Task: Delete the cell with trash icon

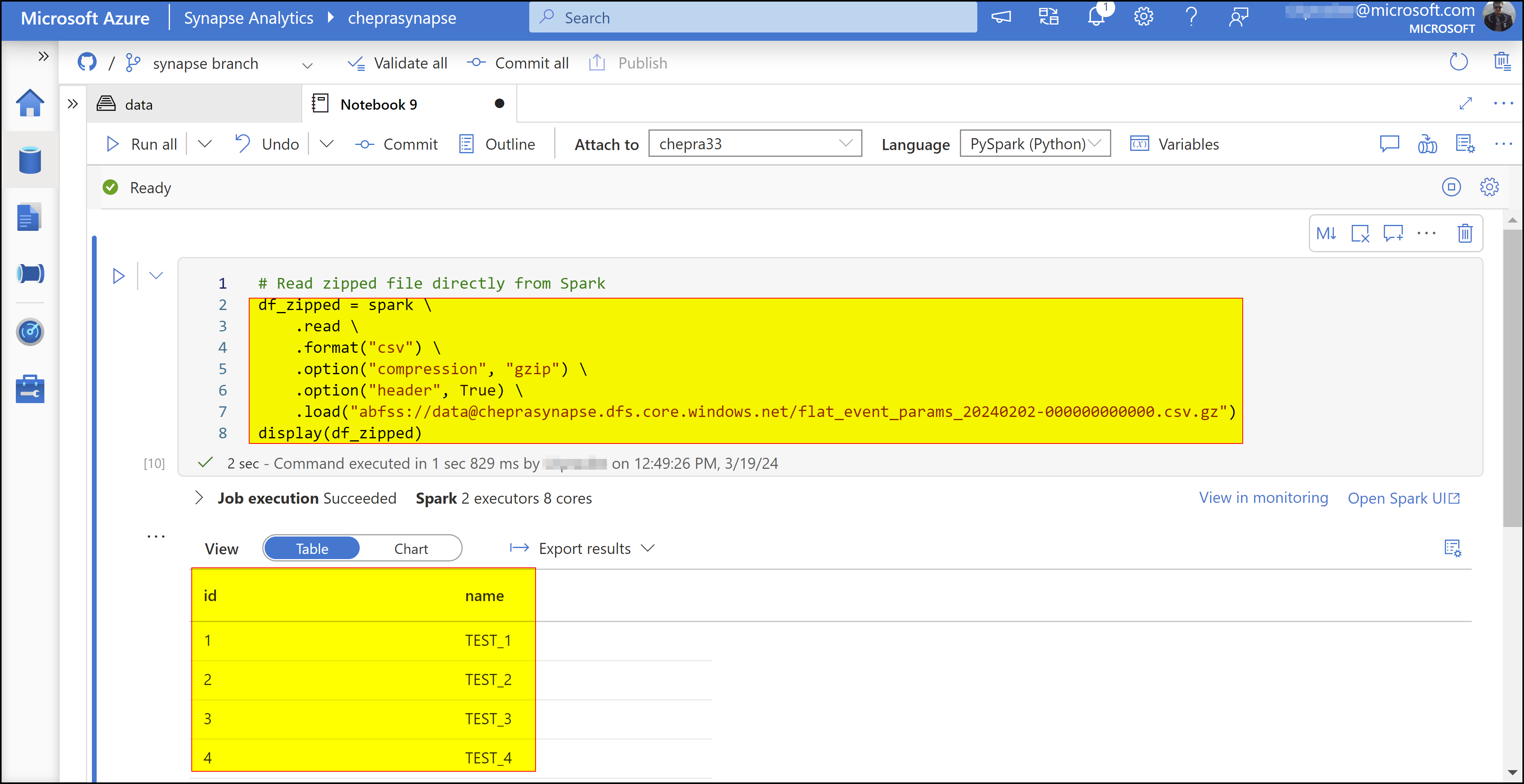Action: 1465,234
